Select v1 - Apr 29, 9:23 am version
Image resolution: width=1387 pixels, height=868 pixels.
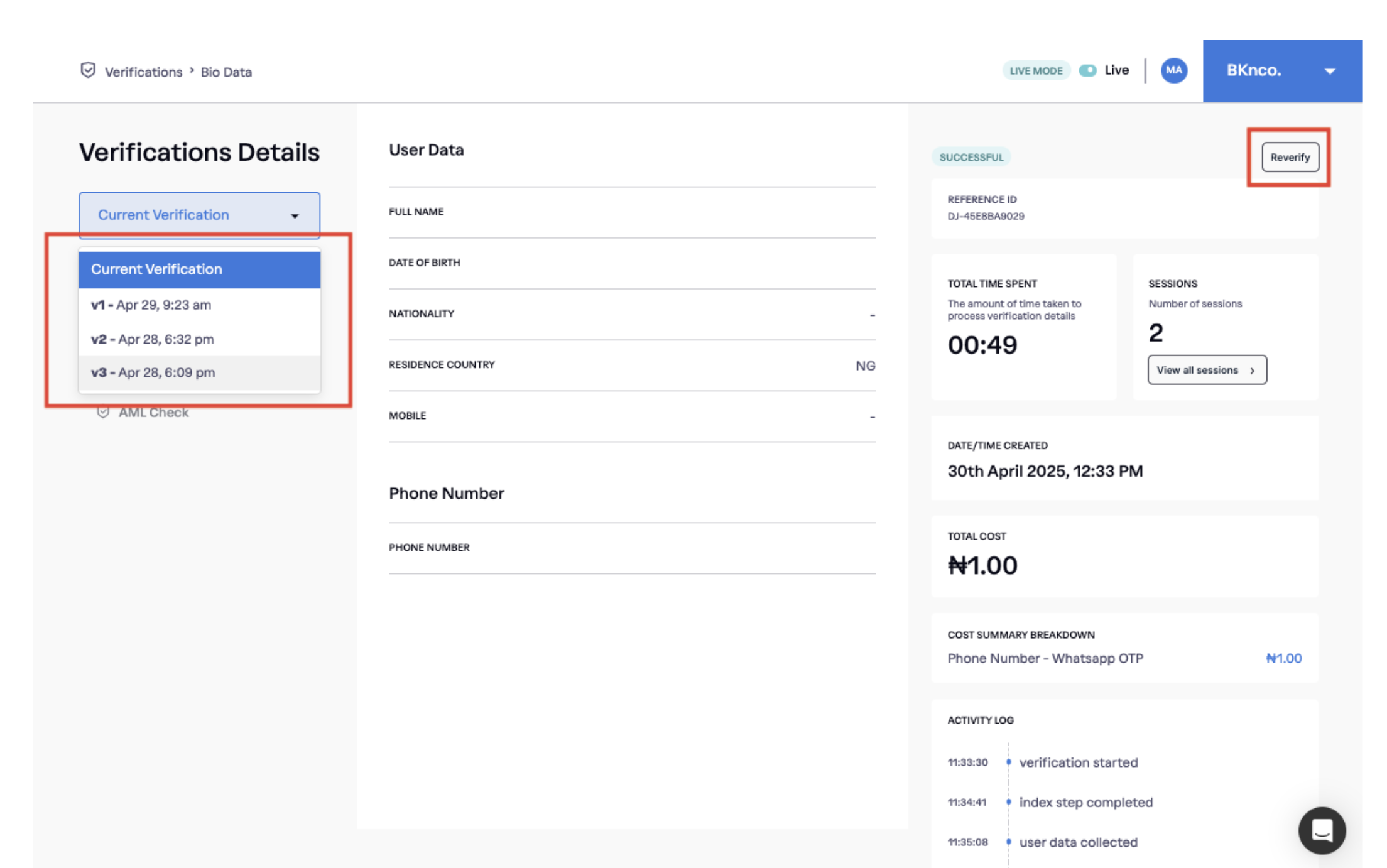(151, 305)
